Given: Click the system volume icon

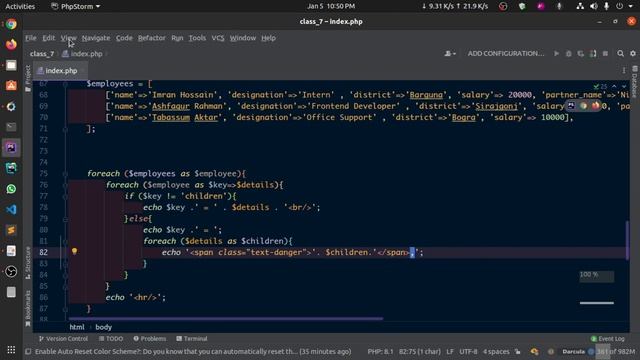Looking at the screenshot, I should pyautogui.click(x=594, y=6).
